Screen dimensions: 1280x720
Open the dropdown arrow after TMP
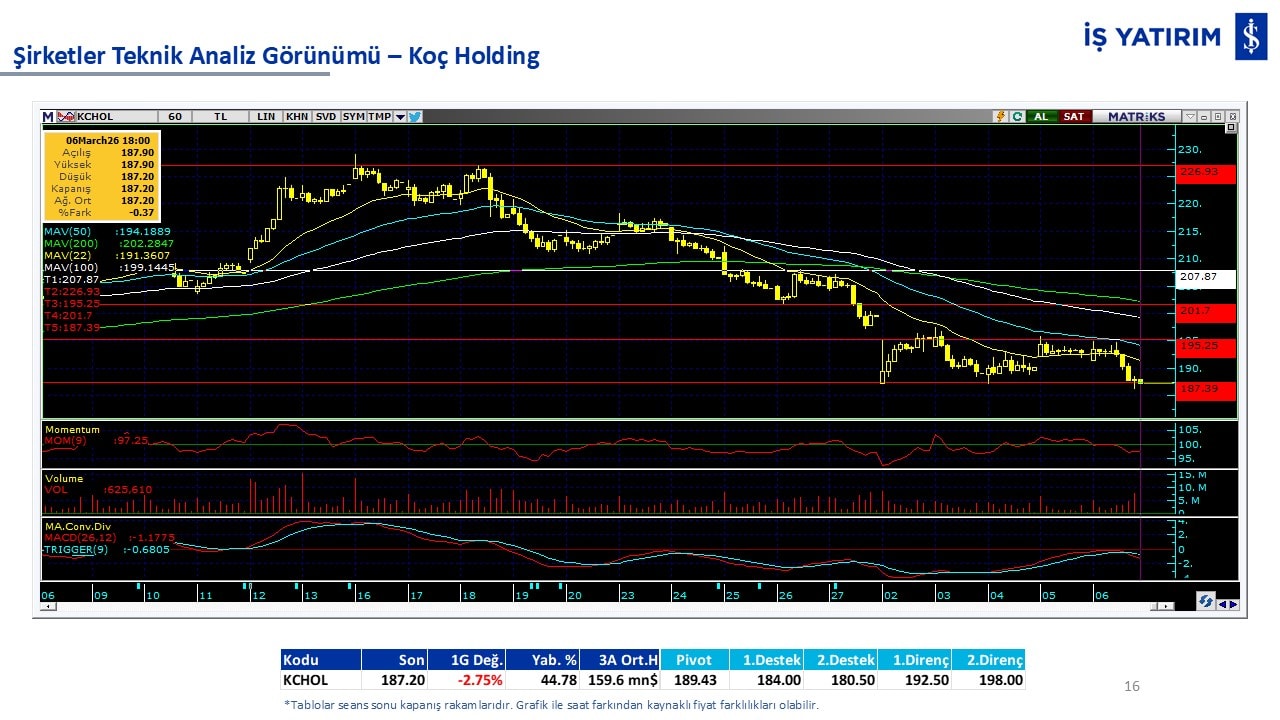[400, 116]
